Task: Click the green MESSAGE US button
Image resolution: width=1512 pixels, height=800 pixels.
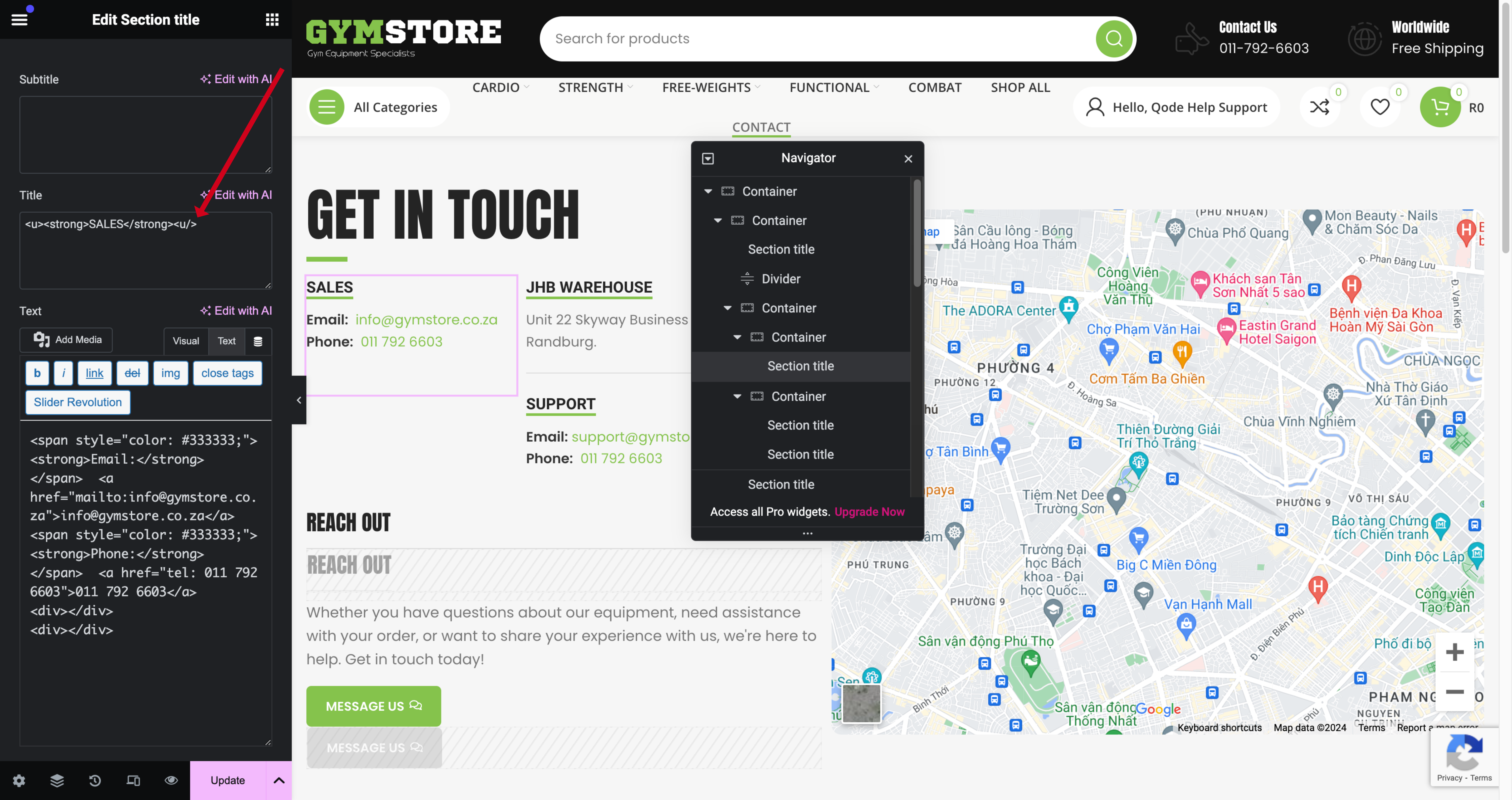Action: tap(373, 706)
